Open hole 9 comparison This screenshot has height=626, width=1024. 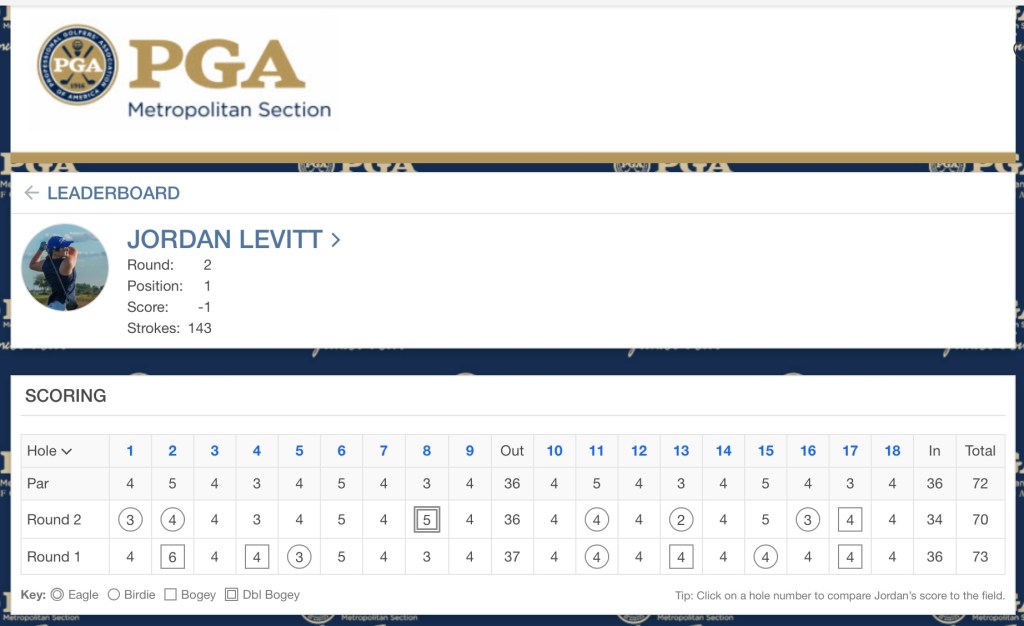(x=469, y=451)
